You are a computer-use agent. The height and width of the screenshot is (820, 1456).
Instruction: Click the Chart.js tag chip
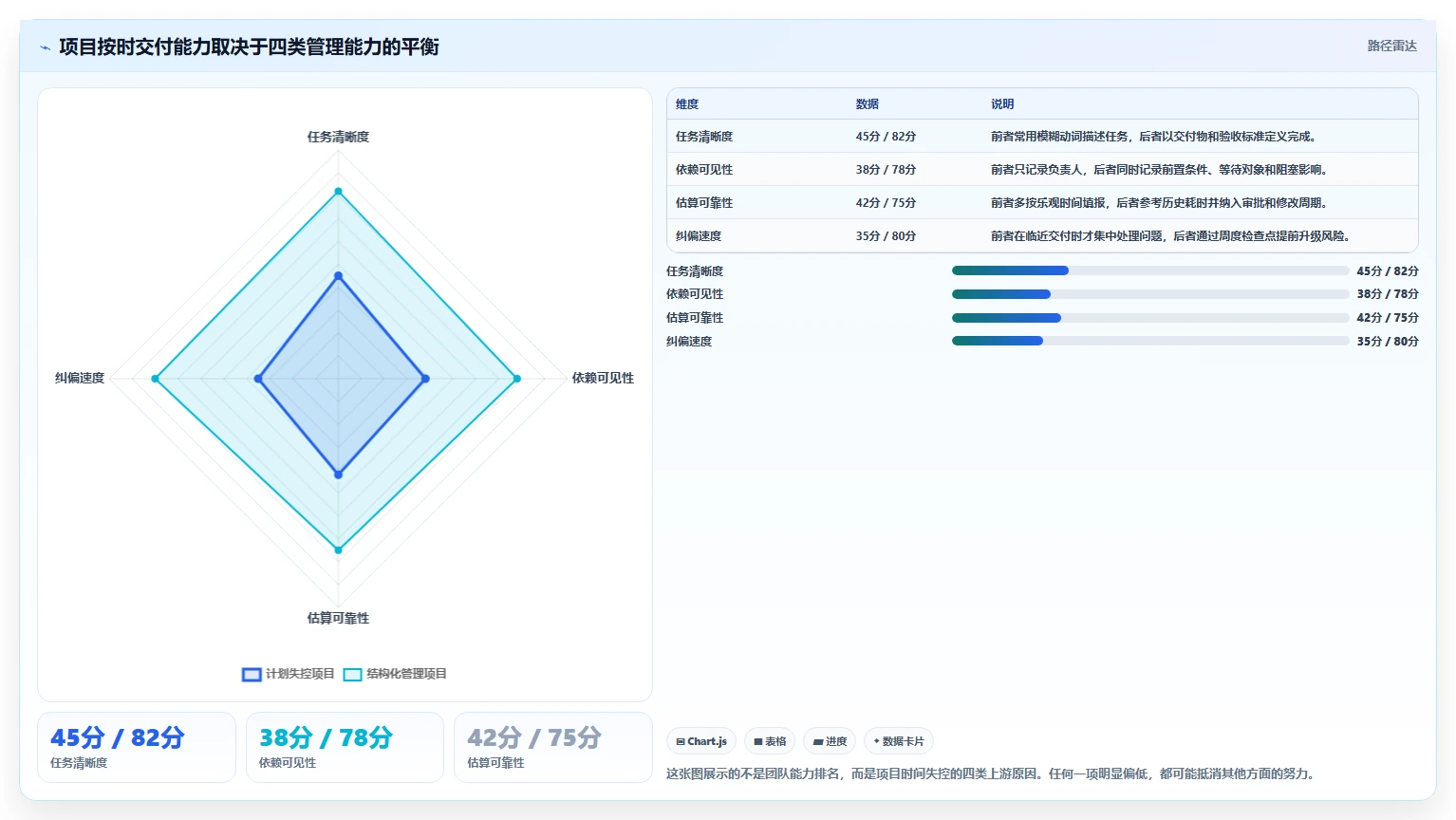(701, 741)
